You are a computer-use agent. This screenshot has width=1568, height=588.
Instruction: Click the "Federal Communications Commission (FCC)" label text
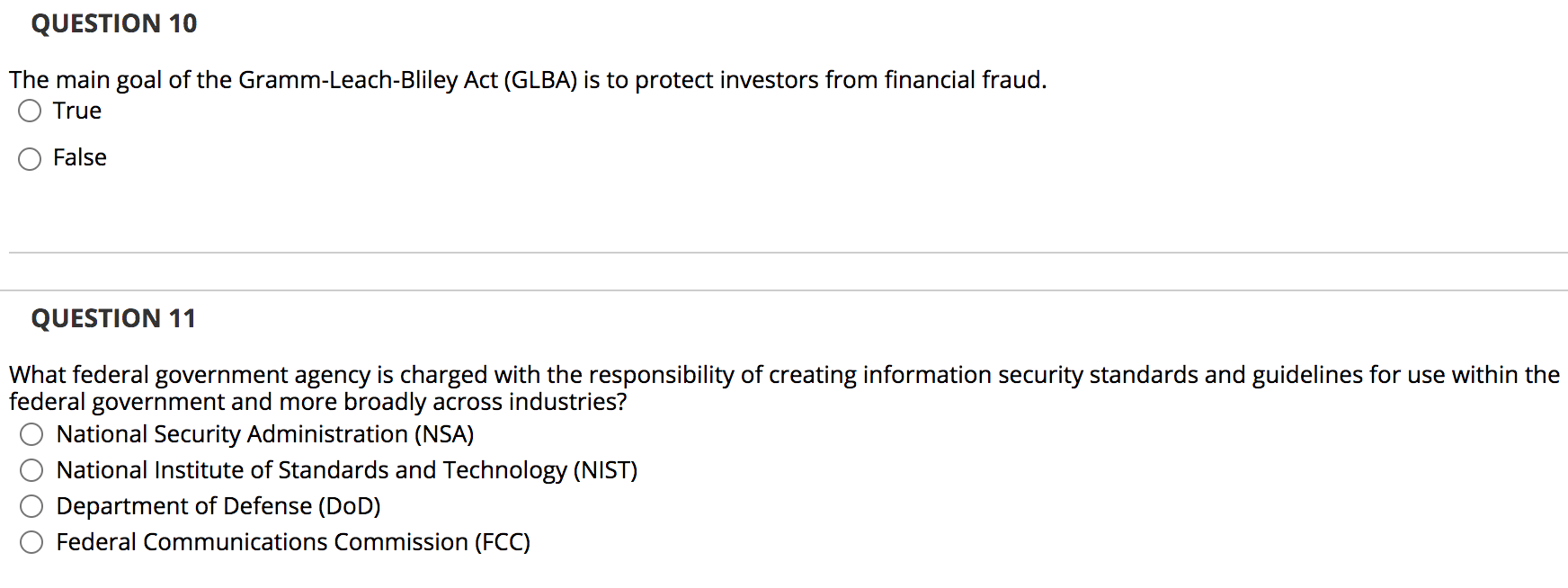tap(293, 542)
